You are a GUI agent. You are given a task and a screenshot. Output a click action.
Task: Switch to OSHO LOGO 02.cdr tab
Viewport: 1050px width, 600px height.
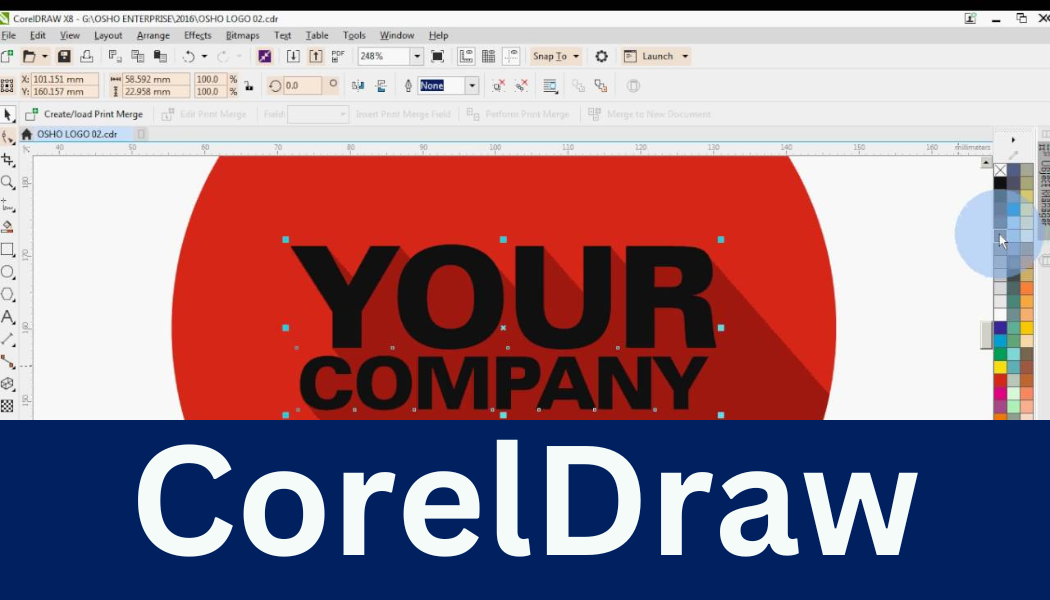point(76,134)
